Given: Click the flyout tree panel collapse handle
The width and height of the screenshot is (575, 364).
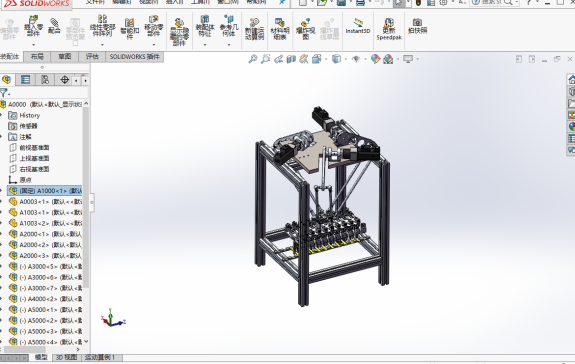Looking at the screenshot, I should (x=92, y=202).
